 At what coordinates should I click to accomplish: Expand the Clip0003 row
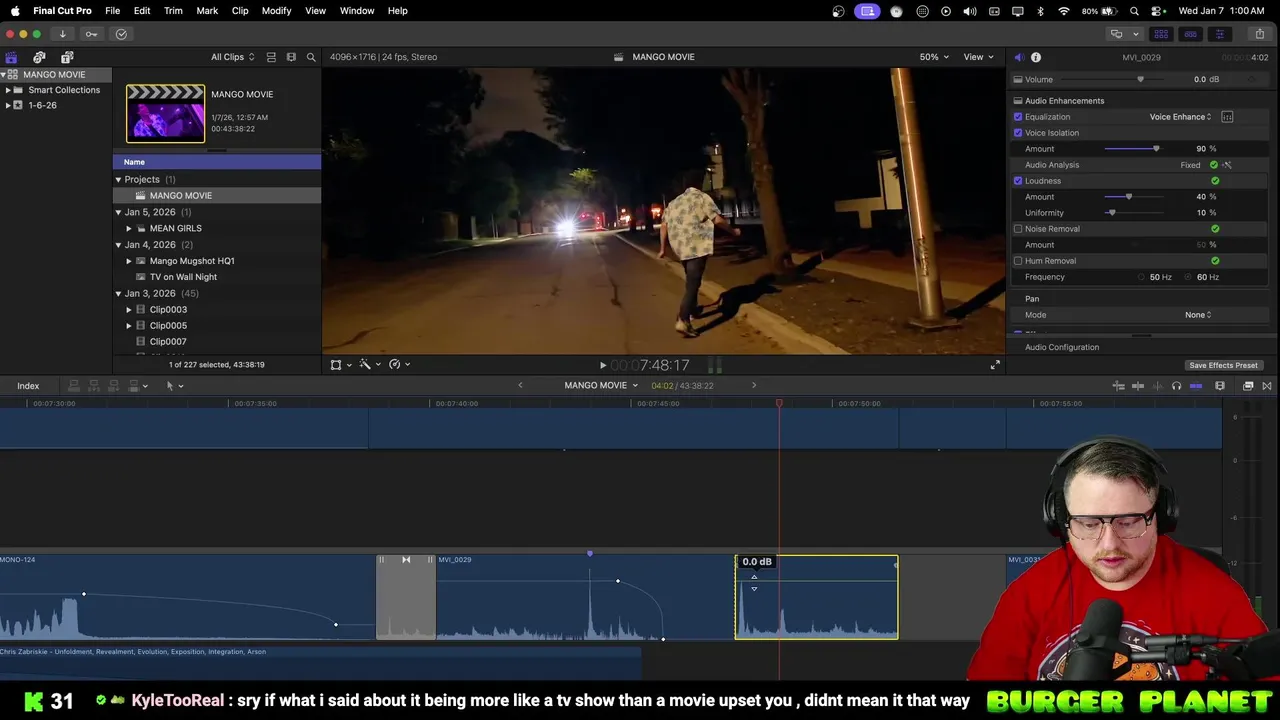(129, 310)
